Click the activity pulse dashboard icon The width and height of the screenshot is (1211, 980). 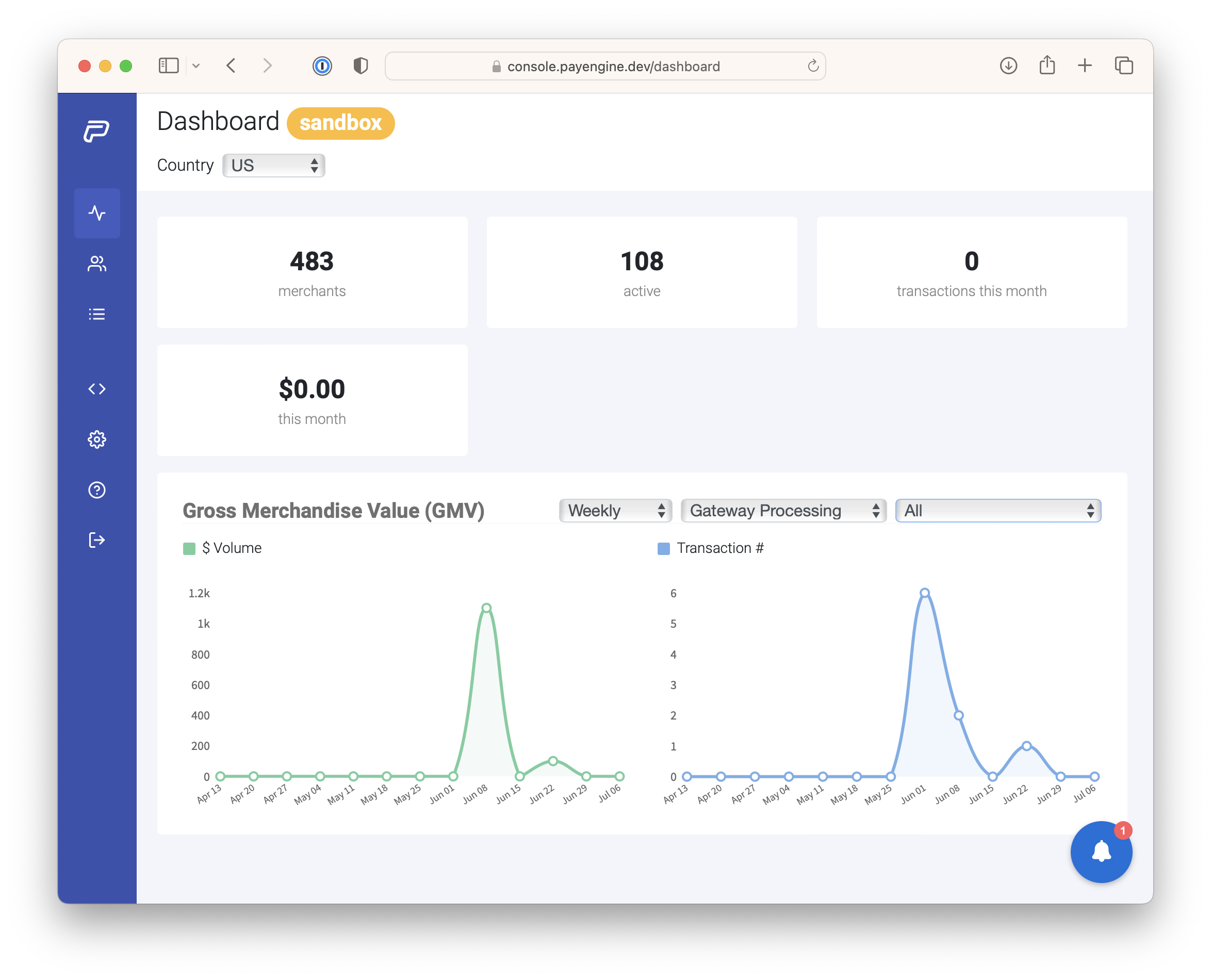(96, 213)
